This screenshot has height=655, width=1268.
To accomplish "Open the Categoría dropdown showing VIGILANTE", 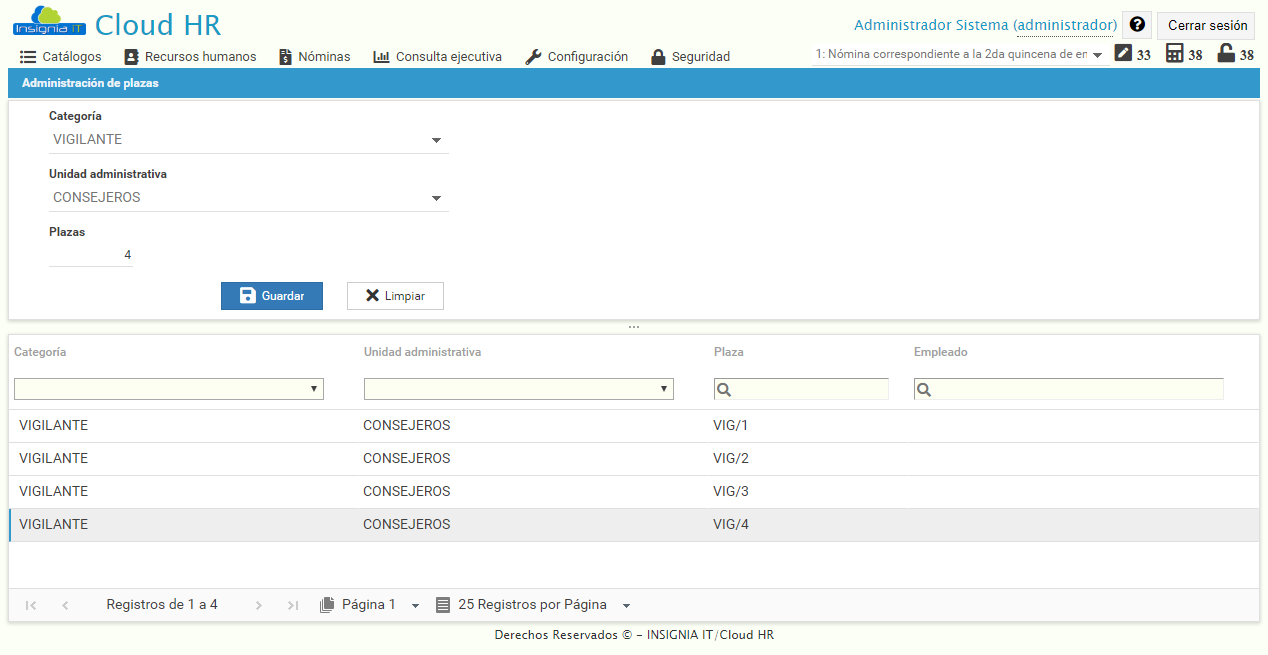I will coord(436,140).
